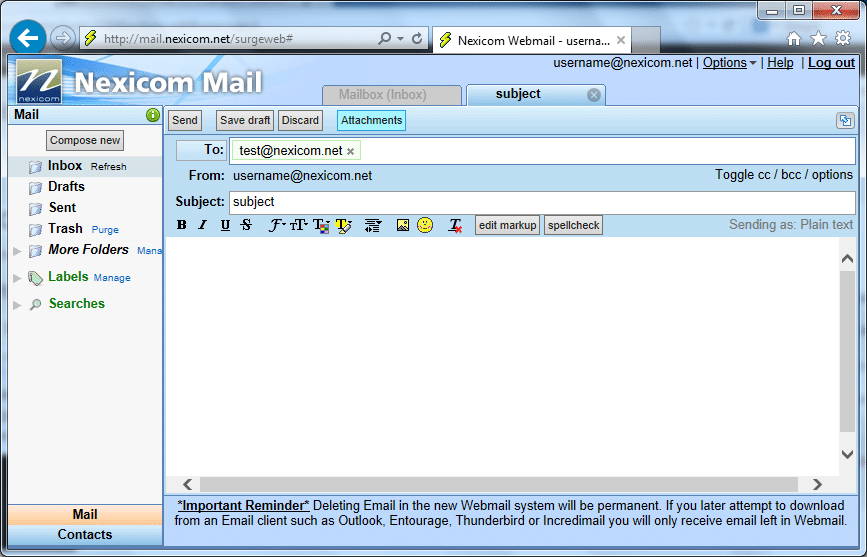Click the vertical scrollbar up arrow
This screenshot has height=557, width=867.
pyautogui.click(x=847, y=258)
